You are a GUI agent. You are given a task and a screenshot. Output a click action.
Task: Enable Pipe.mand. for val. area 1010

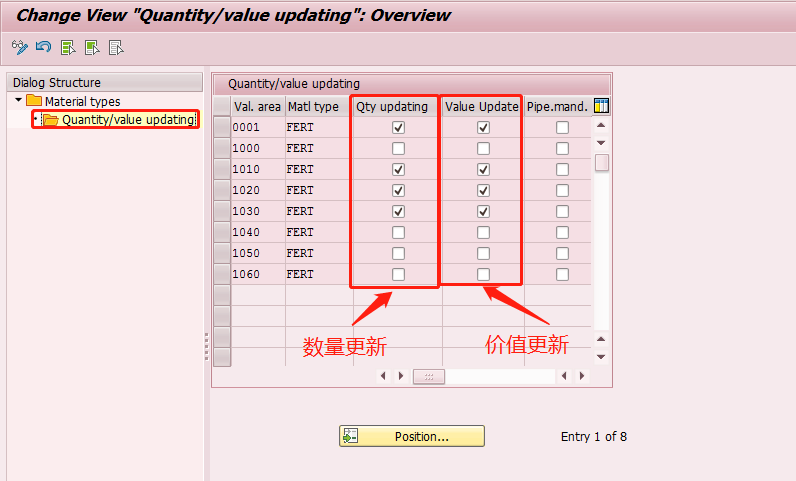pyautogui.click(x=562, y=169)
